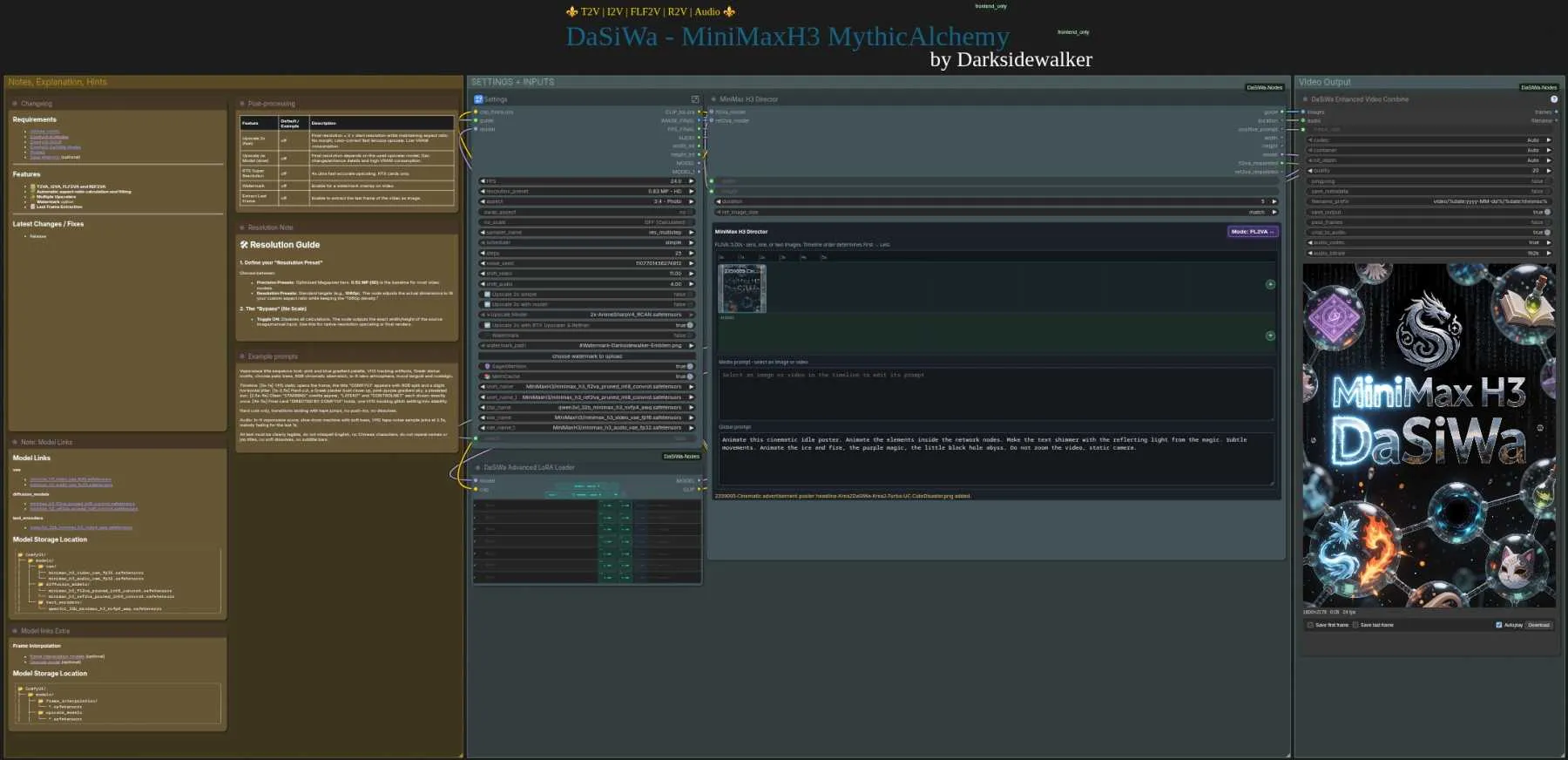1568x760 pixels.
Task: Edit the filename_prefix field in Video Combine
Action: 1429,202
